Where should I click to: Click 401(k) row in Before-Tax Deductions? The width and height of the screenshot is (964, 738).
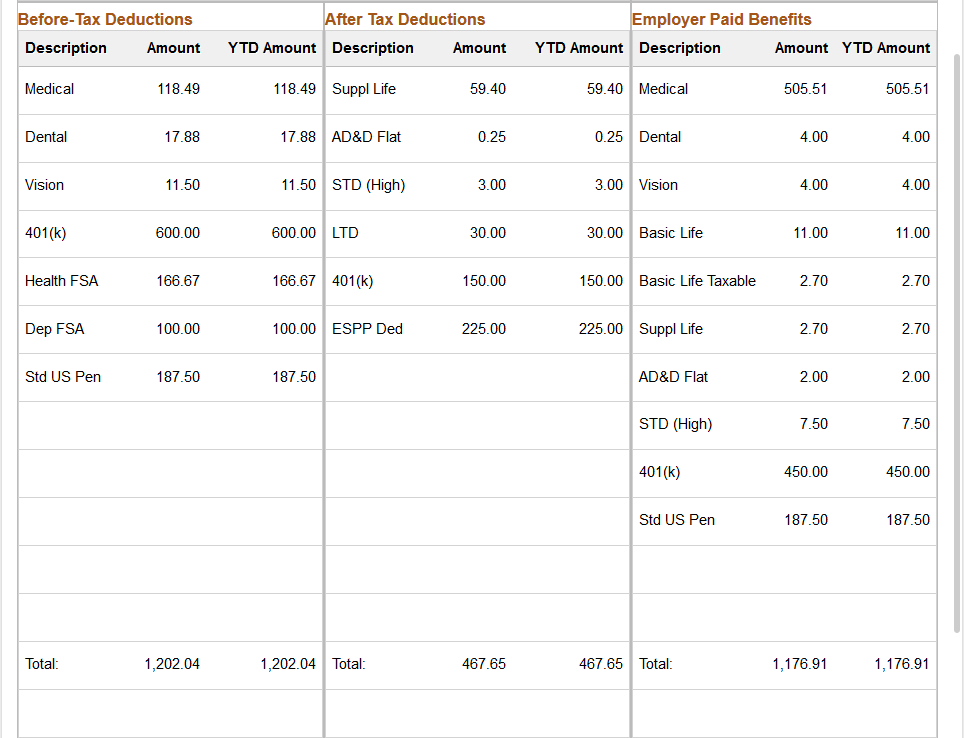click(x=170, y=233)
